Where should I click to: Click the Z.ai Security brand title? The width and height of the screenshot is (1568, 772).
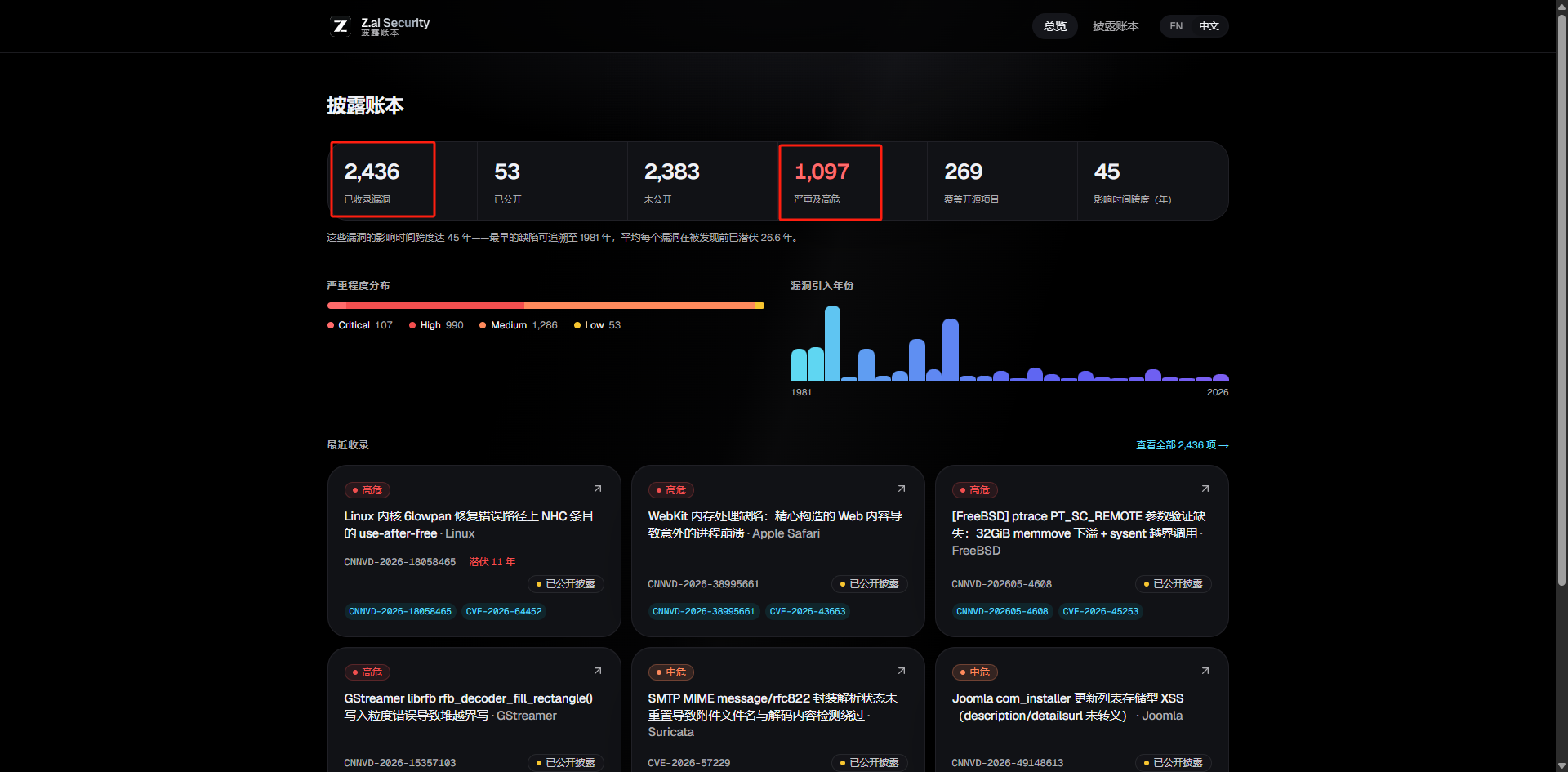395,23
